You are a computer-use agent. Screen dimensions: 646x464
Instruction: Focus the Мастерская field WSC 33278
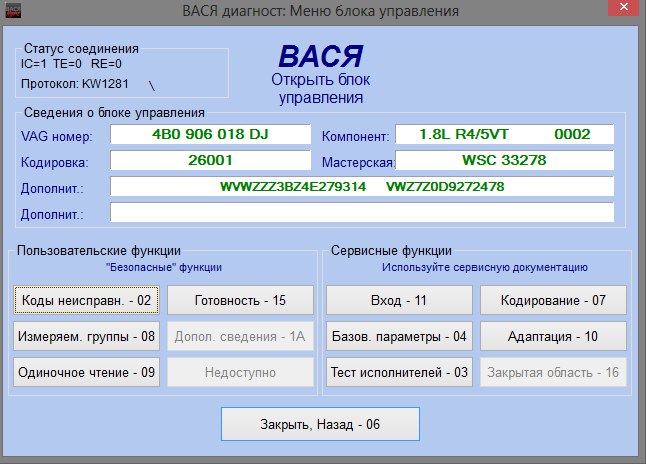click(x=504, y=160)
